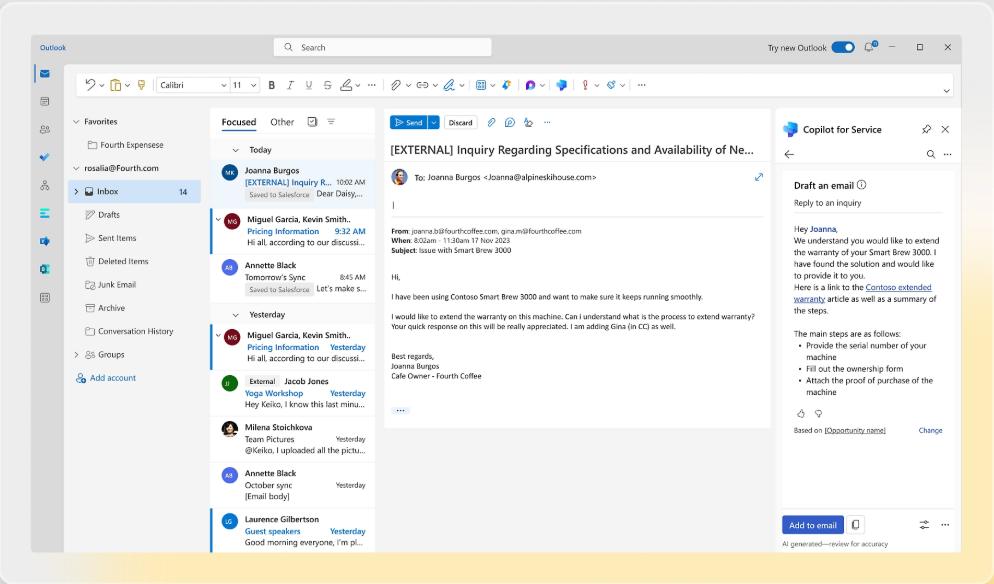This screenshot has width=994, height=584.
Task: Open the Calendar icon in left rail
Action: pos(44,101)
